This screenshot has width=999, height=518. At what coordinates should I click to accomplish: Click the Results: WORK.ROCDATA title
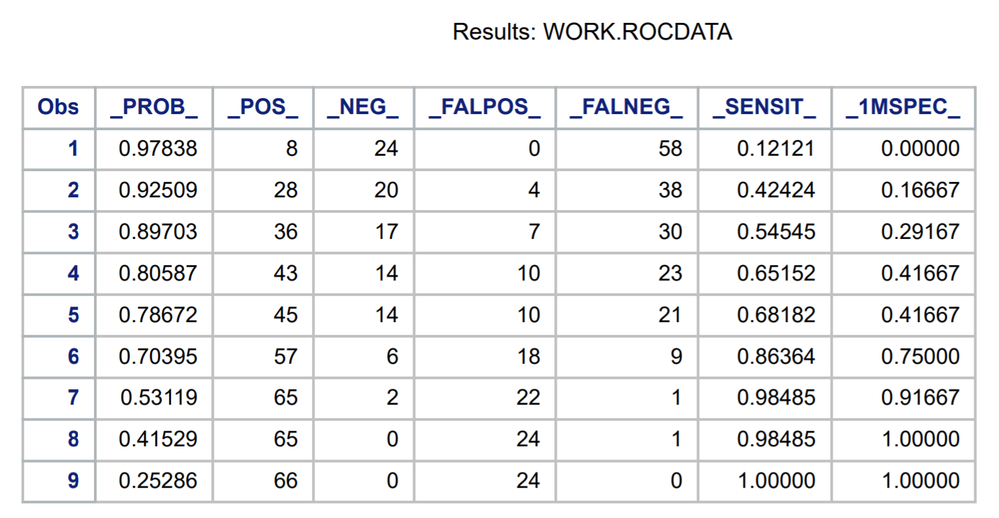[592, 32]
